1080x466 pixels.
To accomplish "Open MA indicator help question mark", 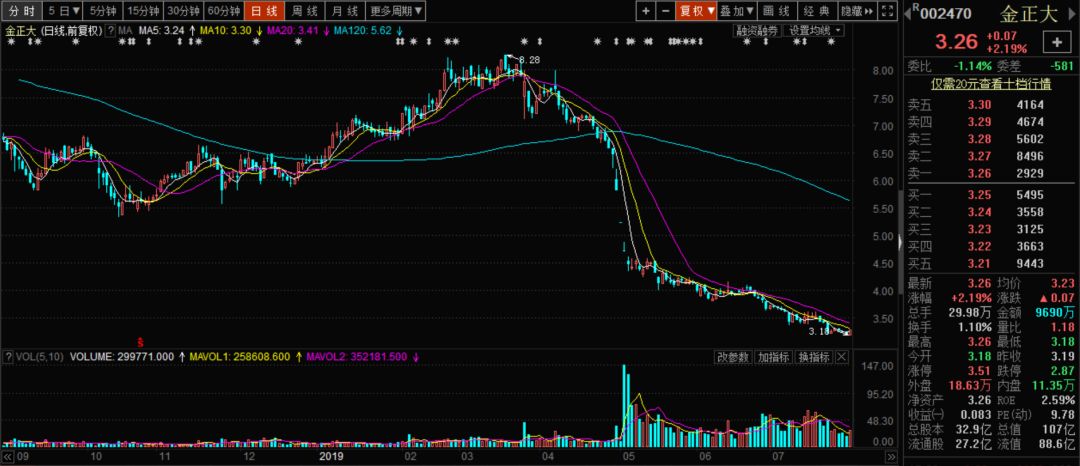I will (x=110, y=31).
